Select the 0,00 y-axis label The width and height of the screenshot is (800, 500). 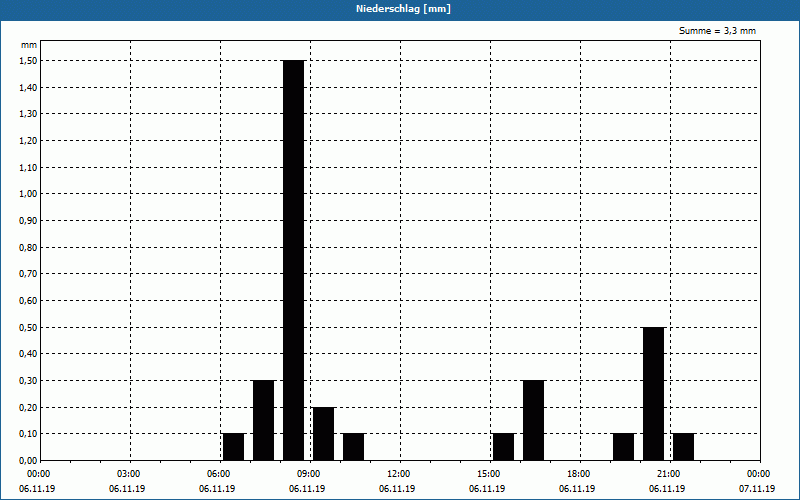coord(28,460)
